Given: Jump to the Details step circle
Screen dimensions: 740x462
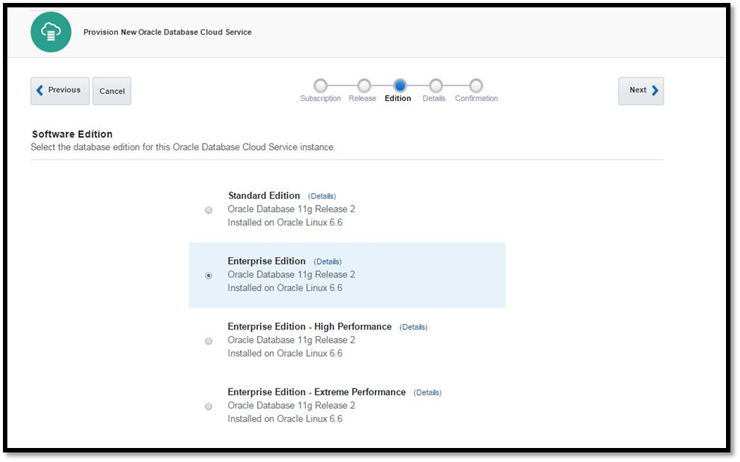Looking at the screenshot, I should tap(435, 86).
